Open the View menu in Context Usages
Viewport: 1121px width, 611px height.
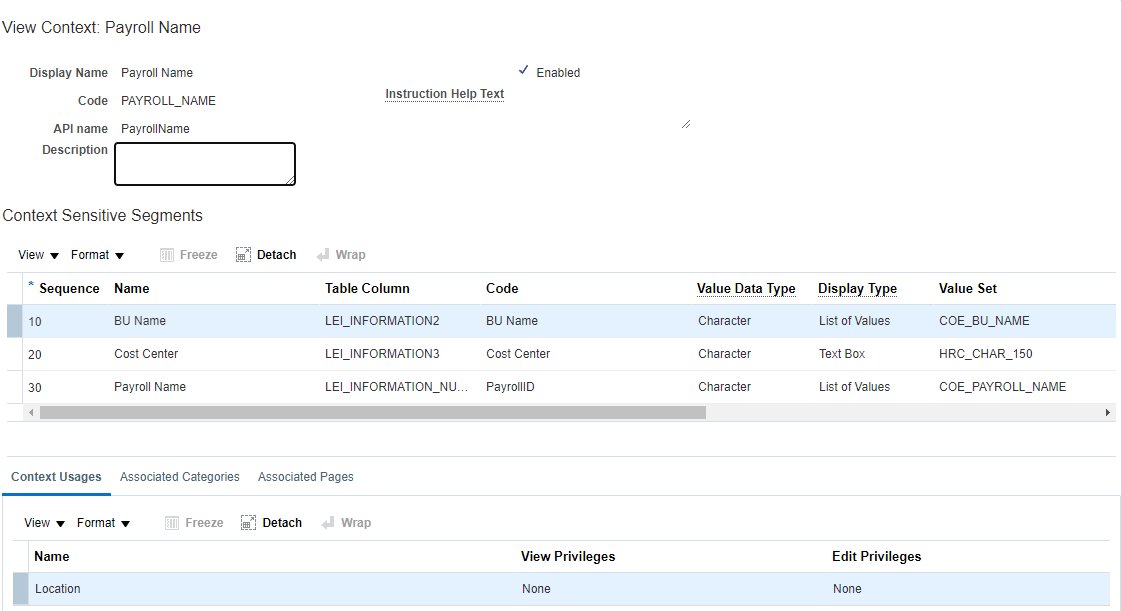tap(44, 523)
